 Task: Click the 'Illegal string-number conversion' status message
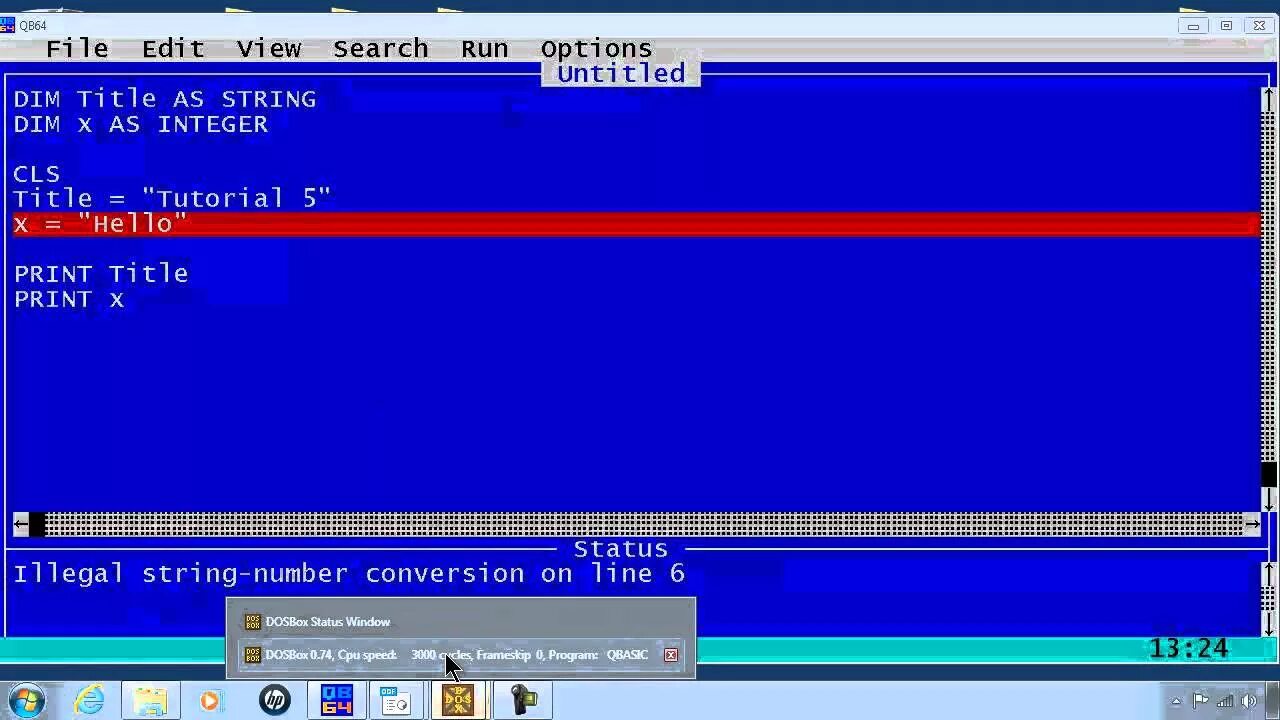(x=349, y=574)
